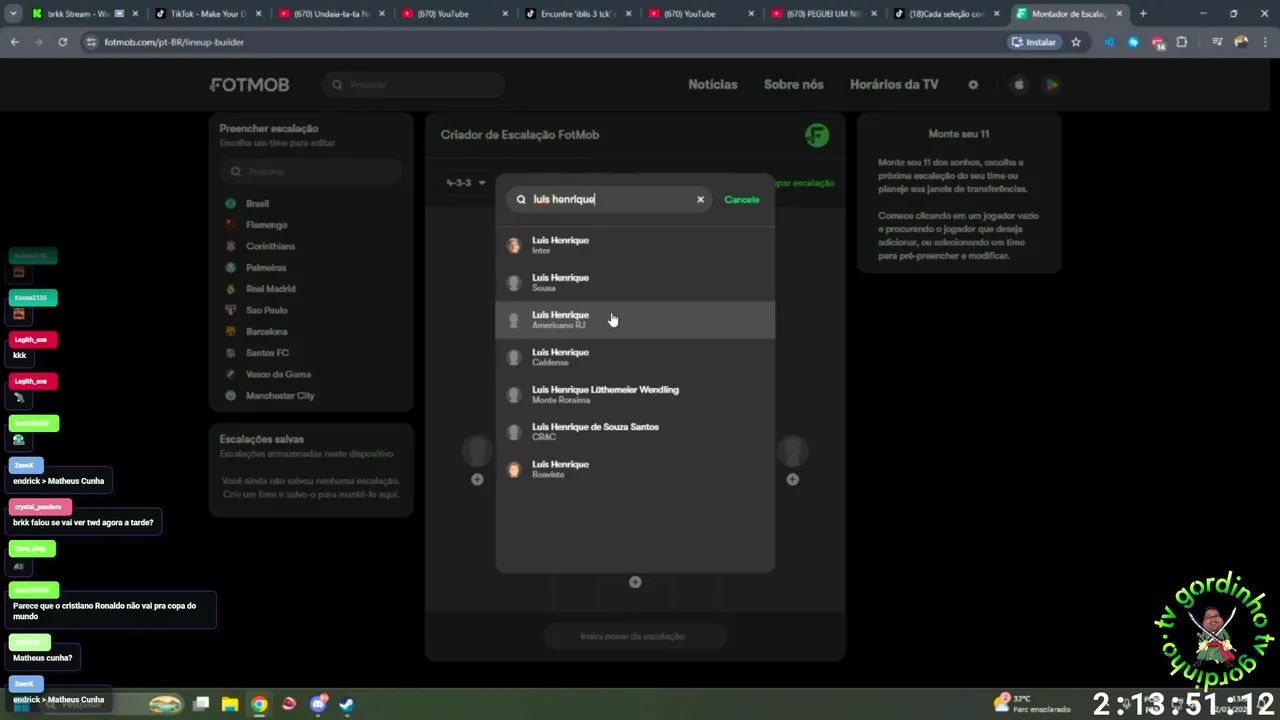Select Luis Henrique from Inter

click(x=635, y=245)
